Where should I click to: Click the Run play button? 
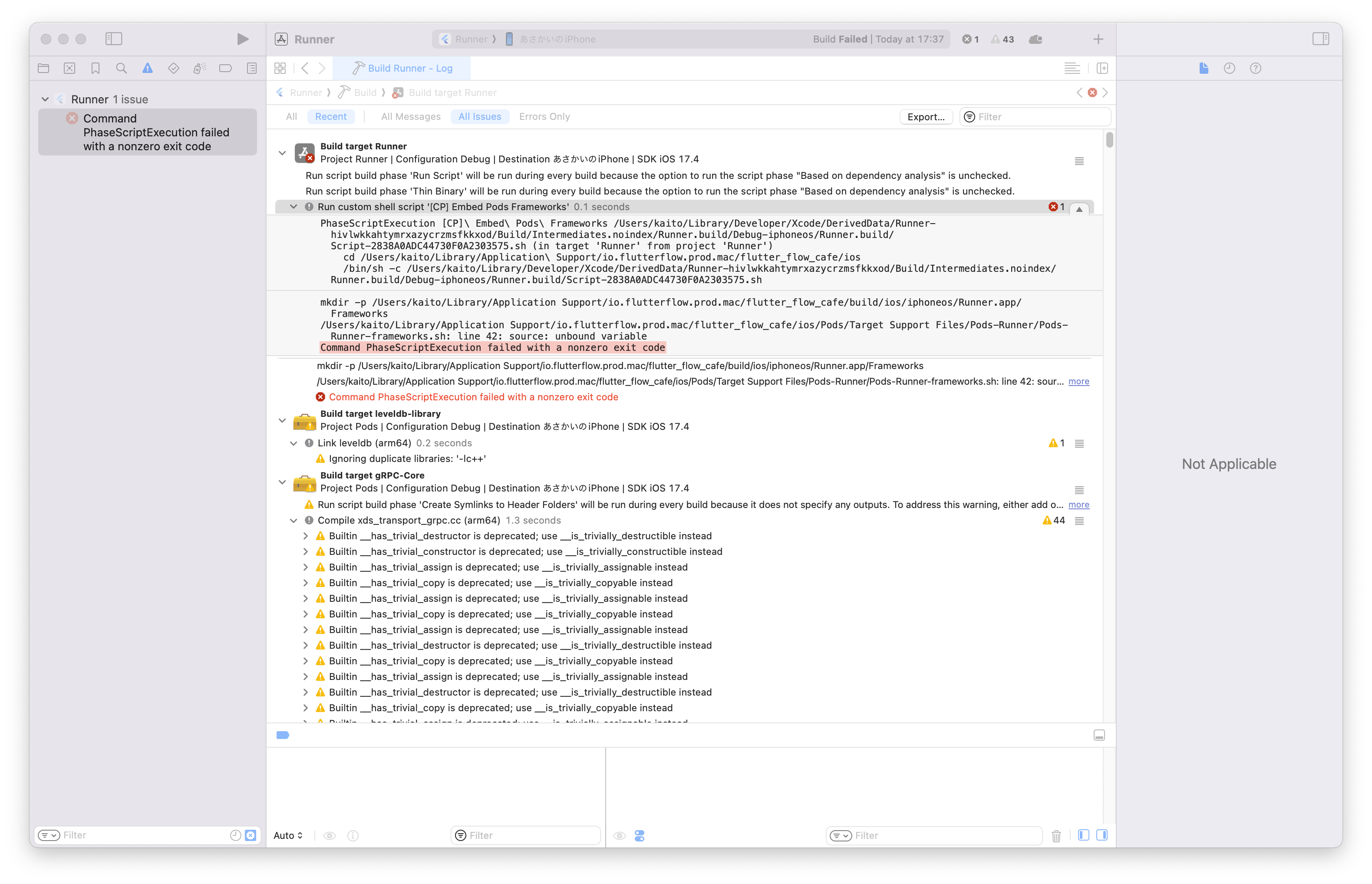point(242,39)
